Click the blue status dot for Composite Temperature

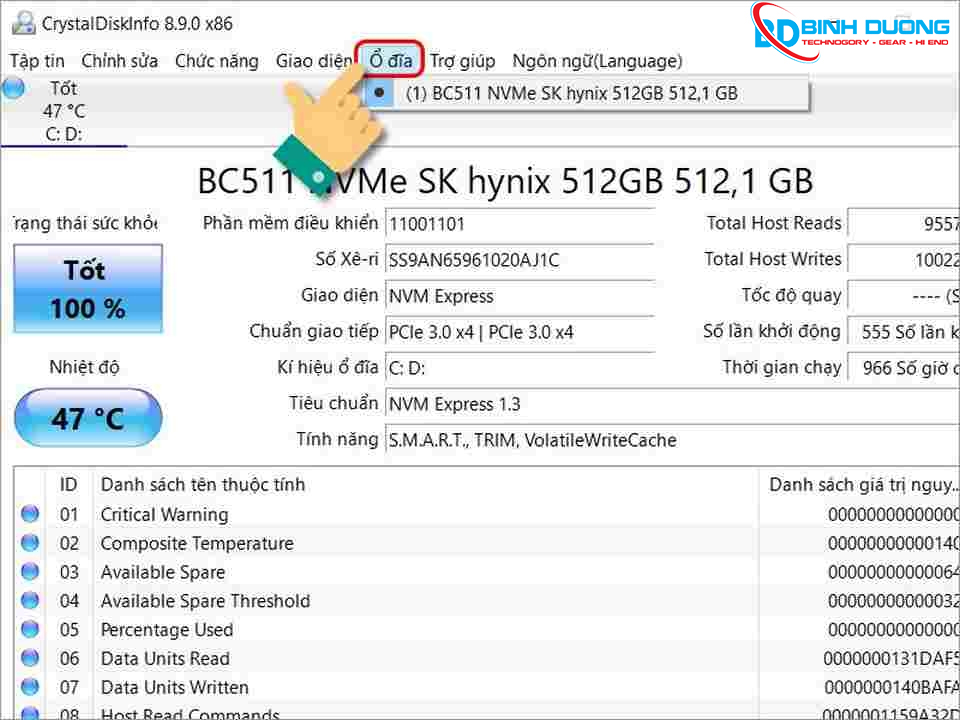pos(29,543)
